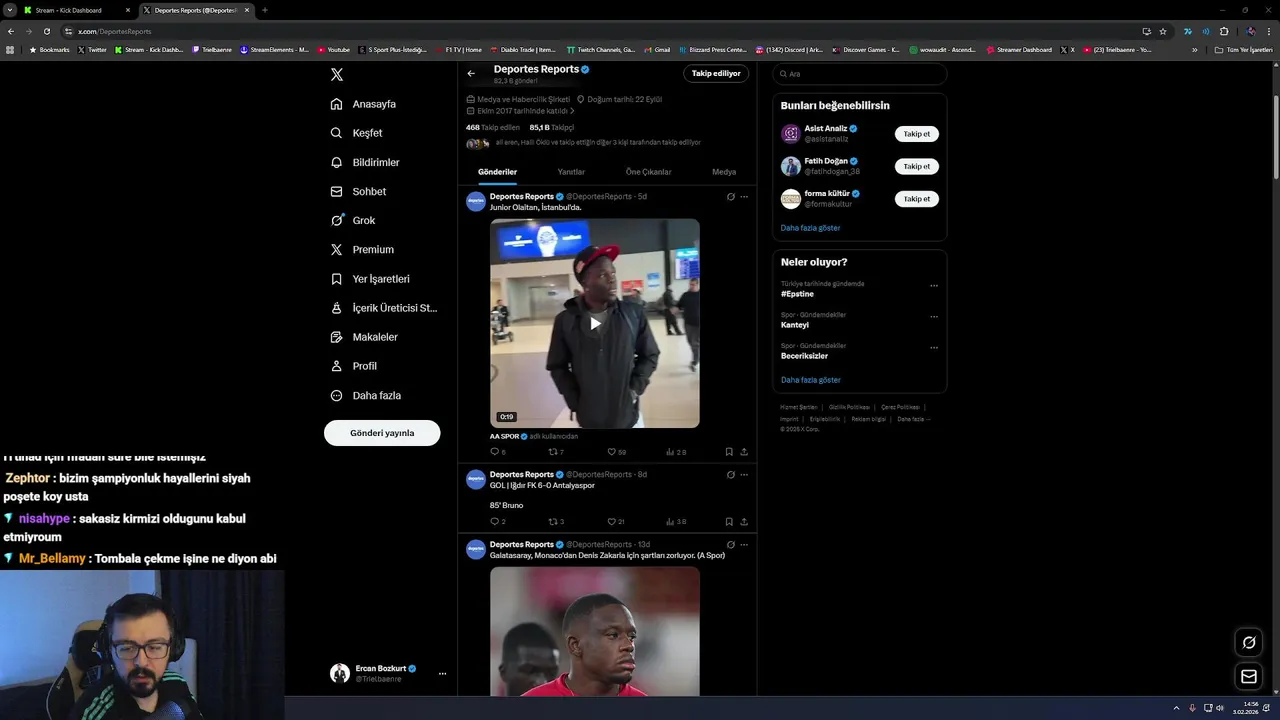This screenshot has width=1280, height=720.
Task: Open more options on Denis Zakaria post
Action: pyautogui.click(x=744, y=544)
